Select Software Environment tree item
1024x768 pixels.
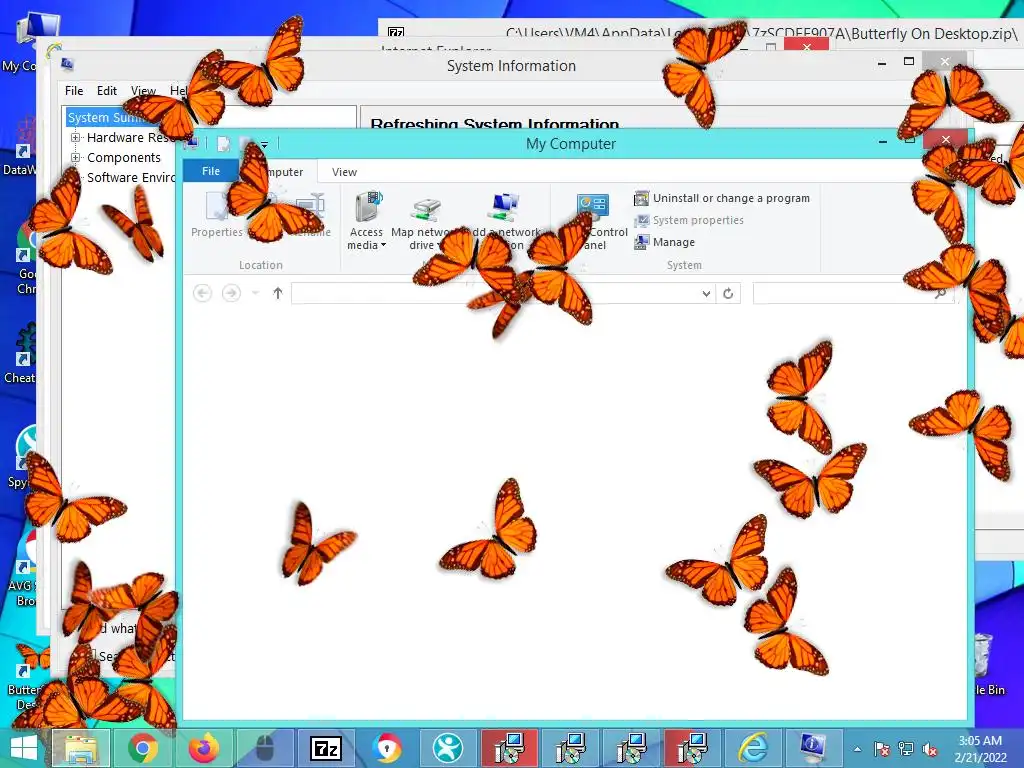coord(131,178)
